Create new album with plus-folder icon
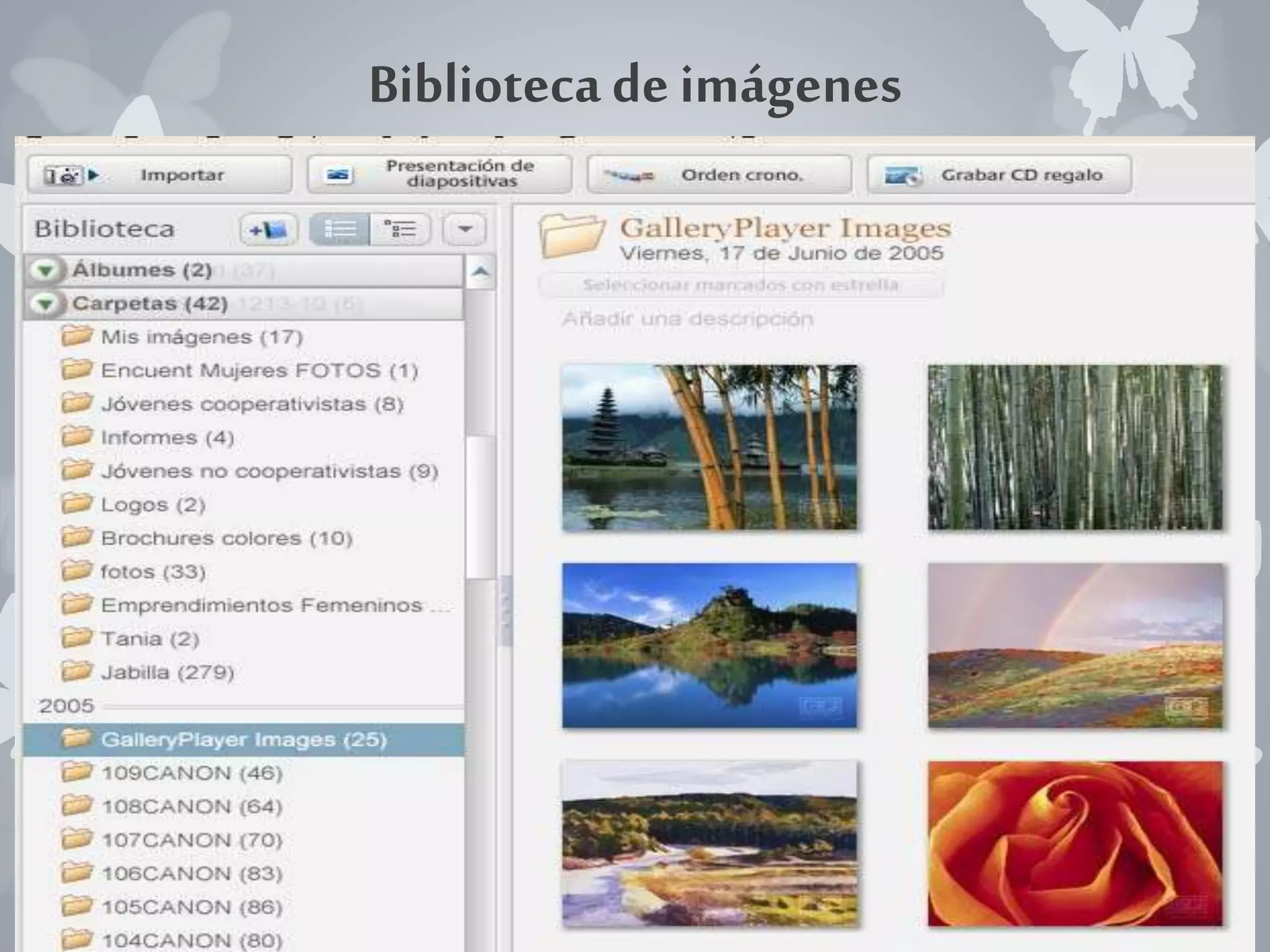1270x952 pixels. [x=269, y=230]
